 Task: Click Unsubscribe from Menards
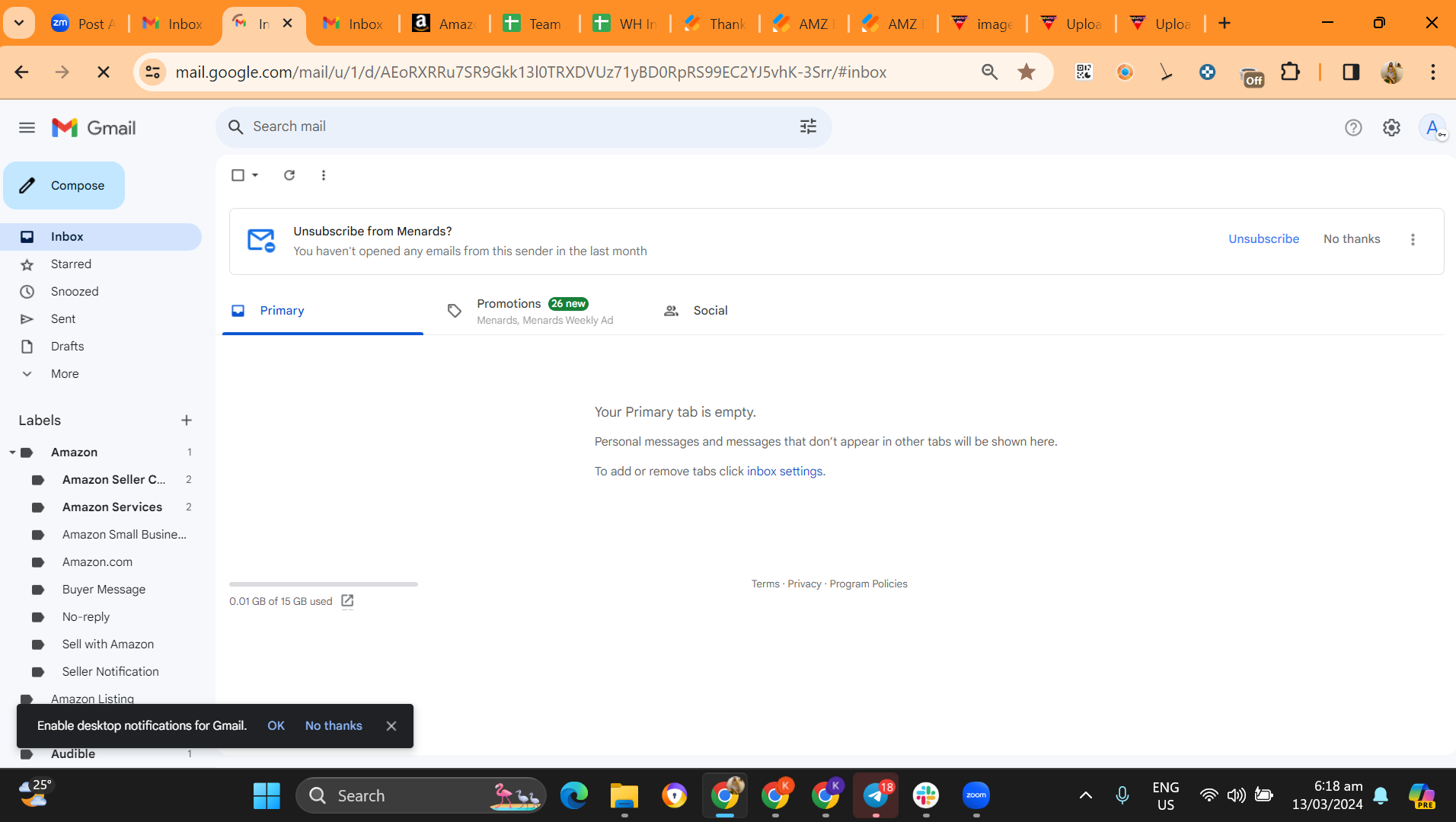pos(1263,238)
